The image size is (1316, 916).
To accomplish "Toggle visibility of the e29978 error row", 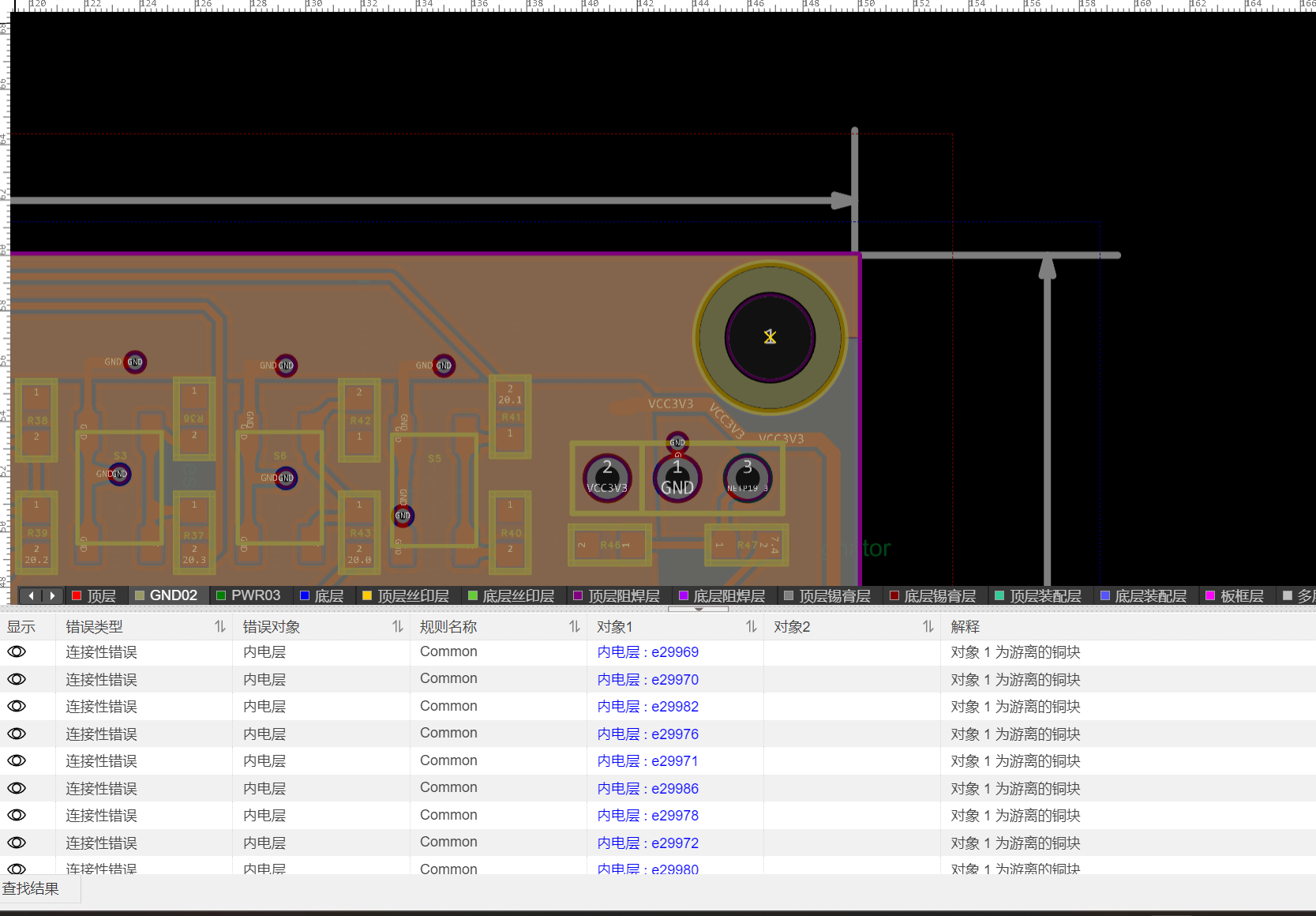I will coord(17,816).
